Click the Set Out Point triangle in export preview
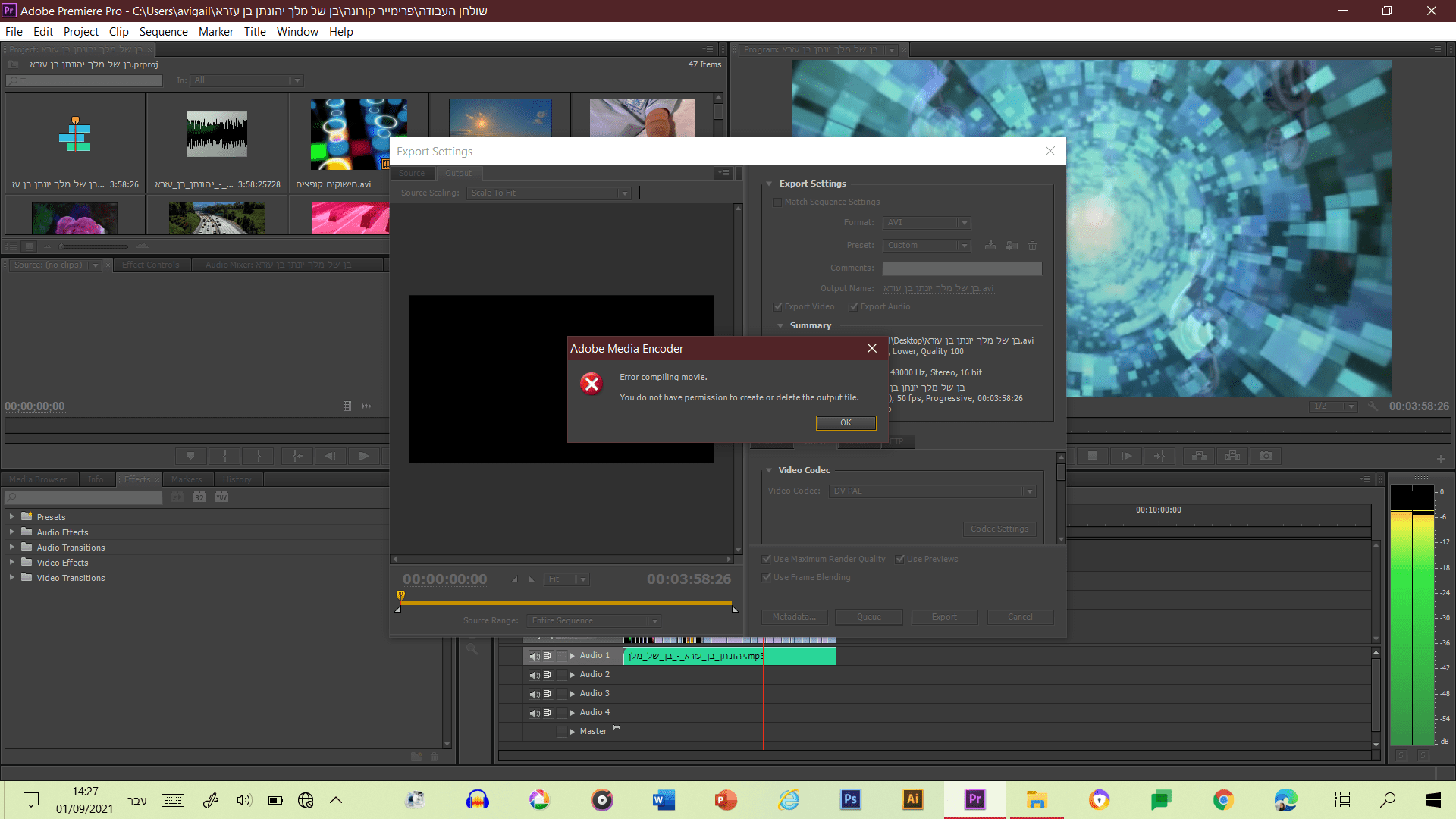The width and height of the screenshot is (1456, 819). click(x=532, y=579)
